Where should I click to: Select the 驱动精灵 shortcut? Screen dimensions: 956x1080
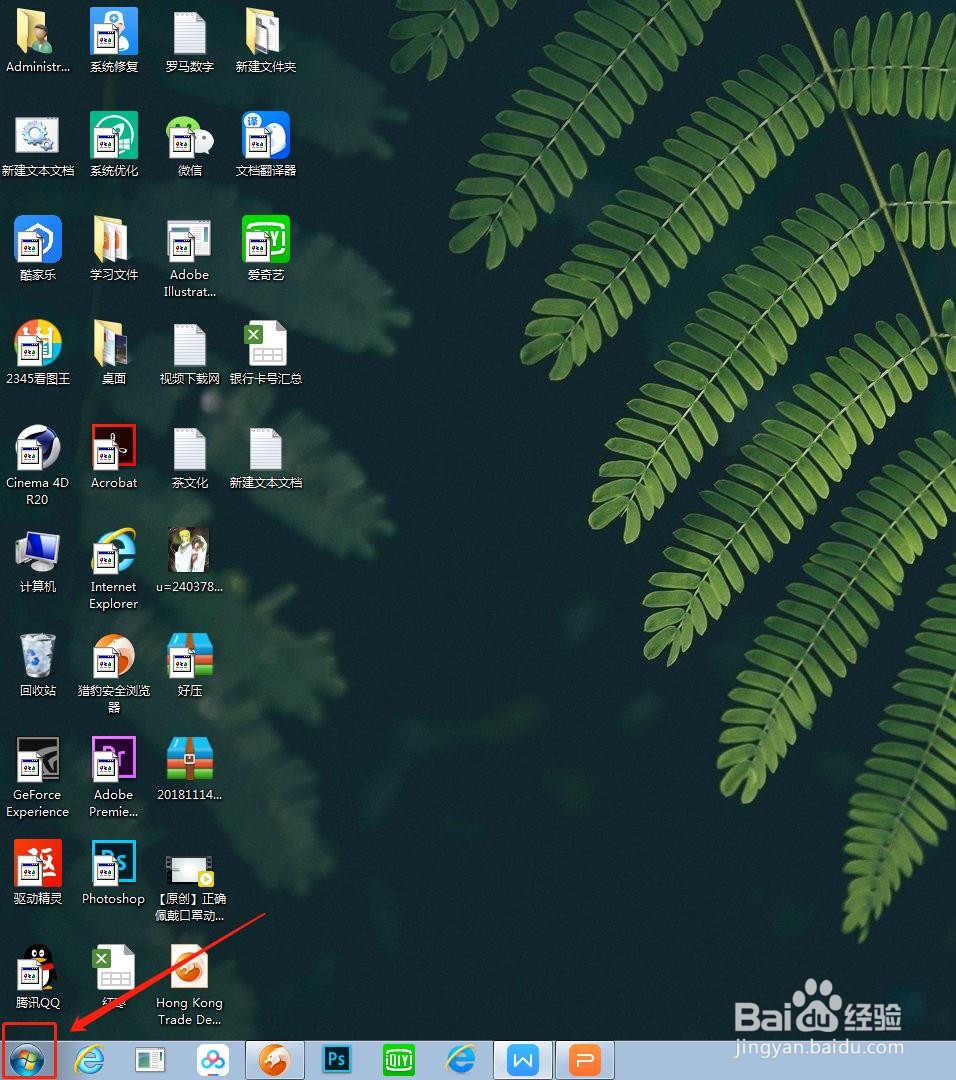pyautogui.click(x=38, y=872)
